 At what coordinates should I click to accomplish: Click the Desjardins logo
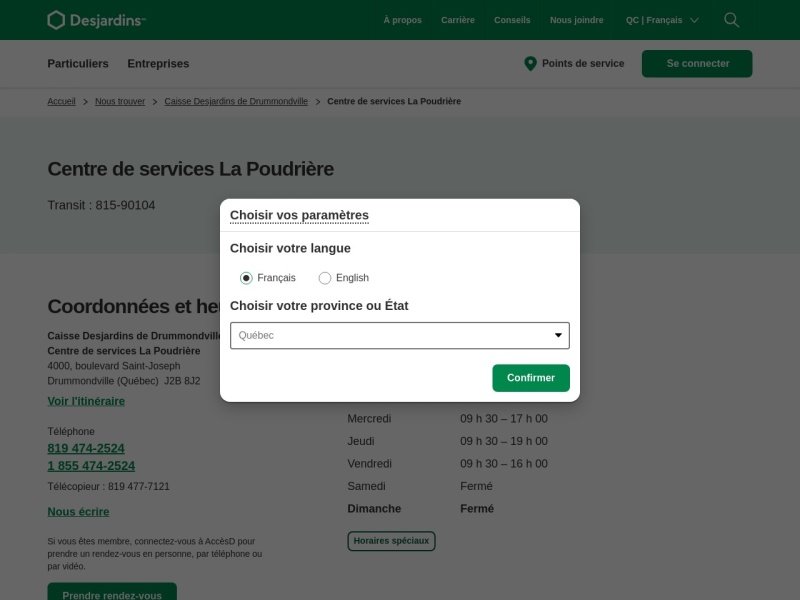click(96, 20)
